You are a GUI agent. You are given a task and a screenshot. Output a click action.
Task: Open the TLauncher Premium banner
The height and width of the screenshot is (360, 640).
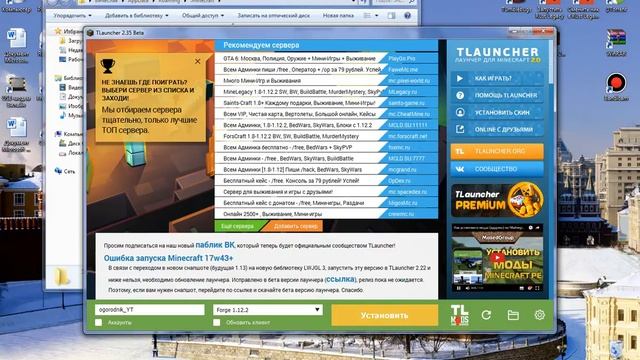497,200
